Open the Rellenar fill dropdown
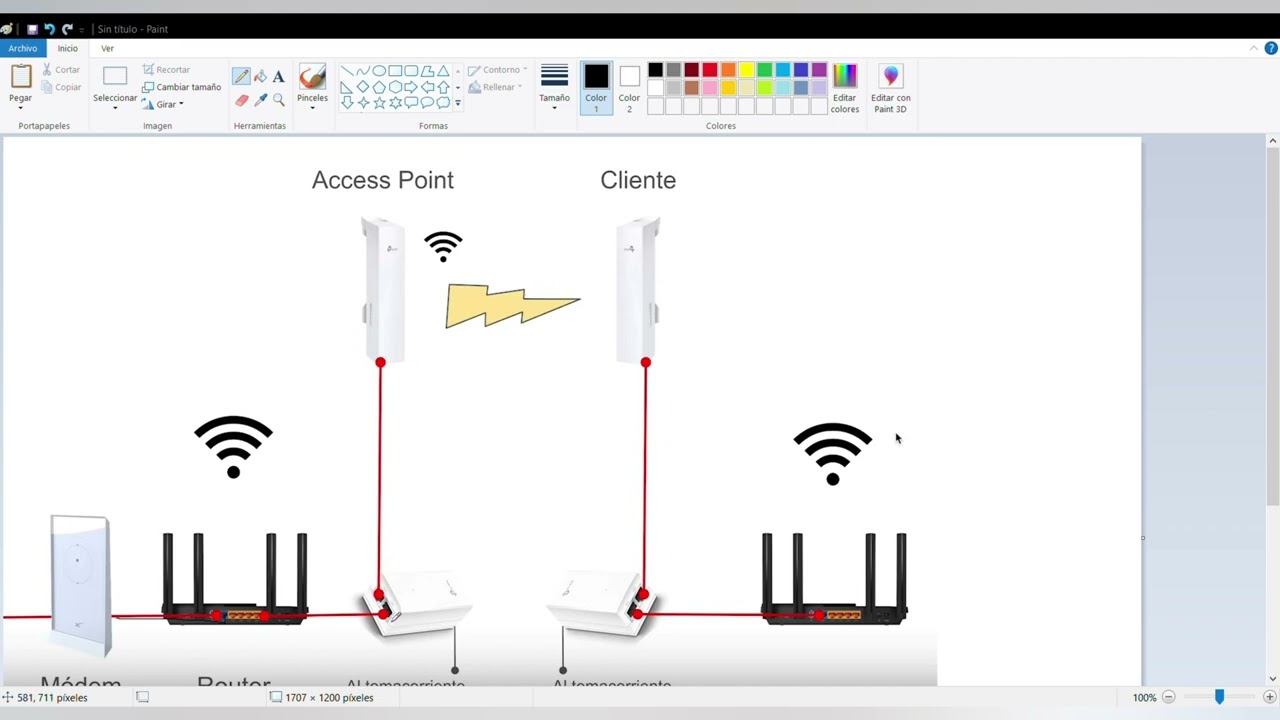Screen dimensions: 1280x720 tap(496, 87)
